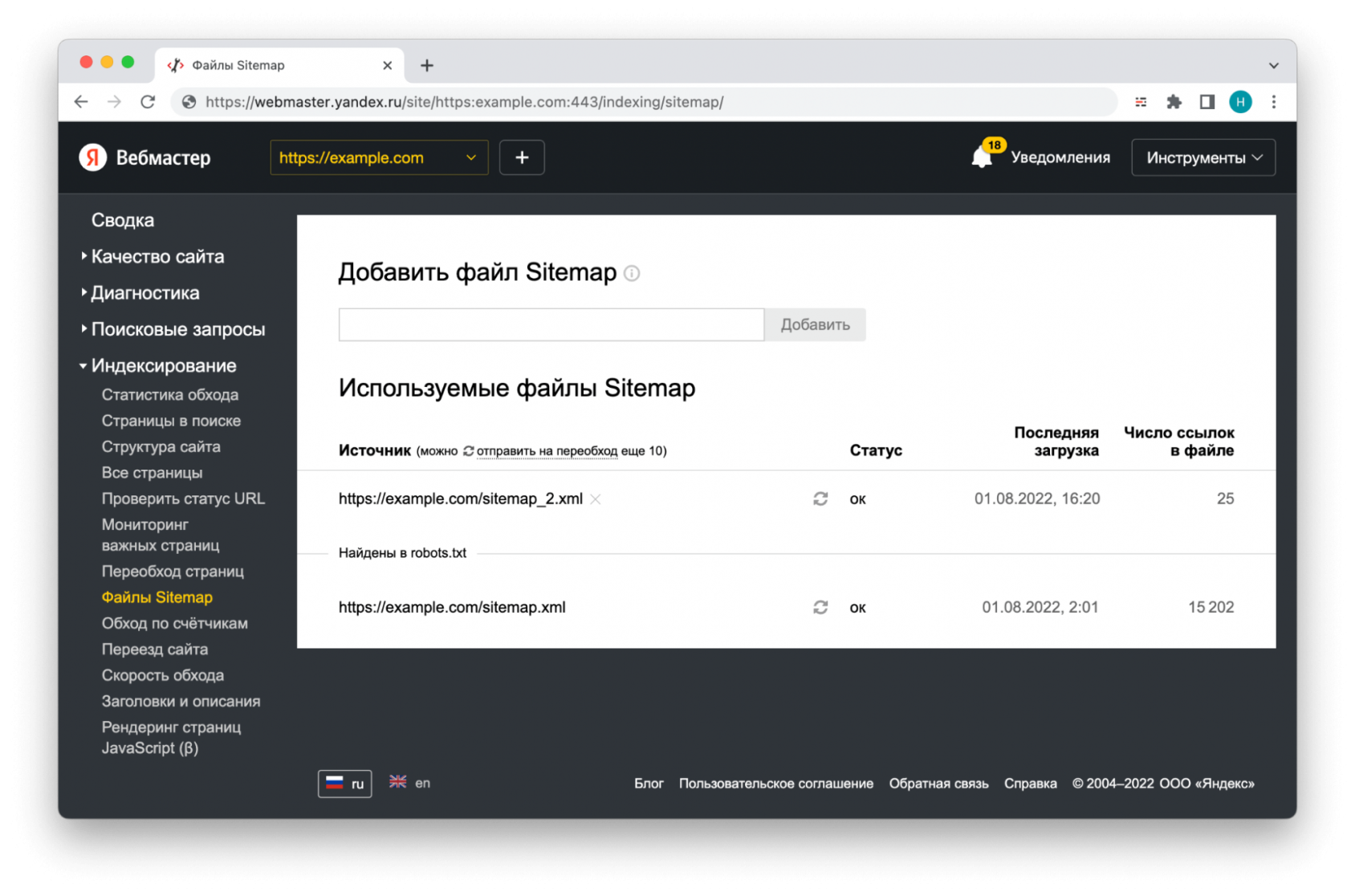Image resolution: width=1355 pixels, height=896 pixels.
Task: Click the Добавить button
Action: pyautogui.click(x=815, y=324)
